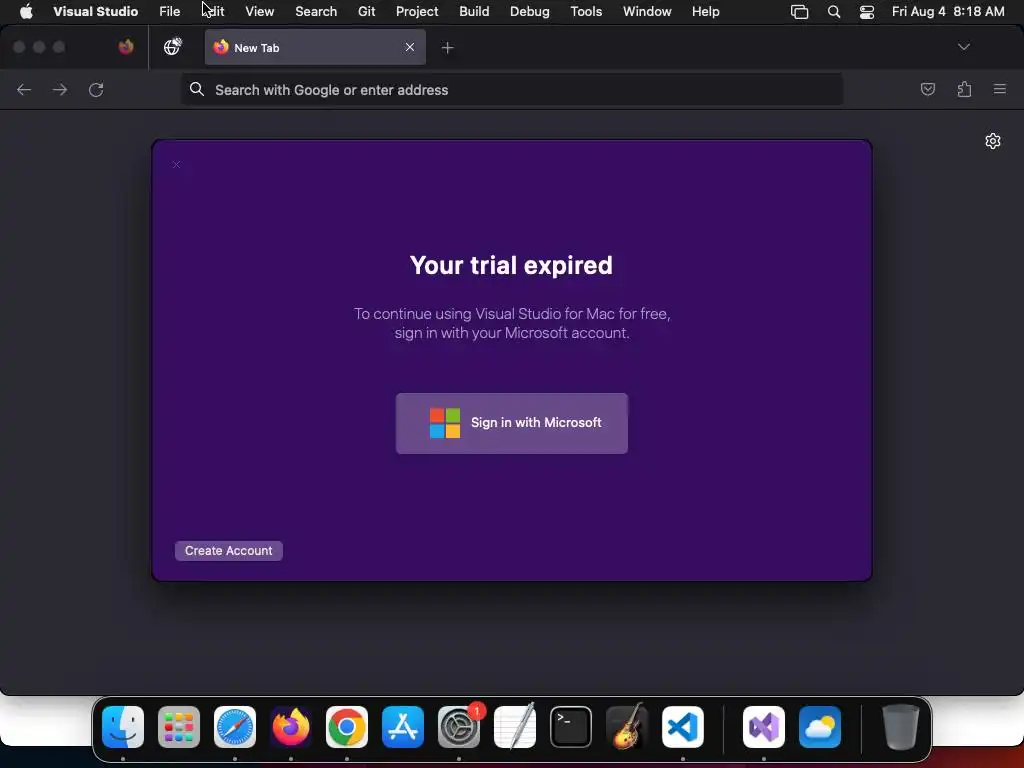The image size is (1024, 768).
Task: Open the screen mirroring menu bar icon
Action: coord(799,11)
